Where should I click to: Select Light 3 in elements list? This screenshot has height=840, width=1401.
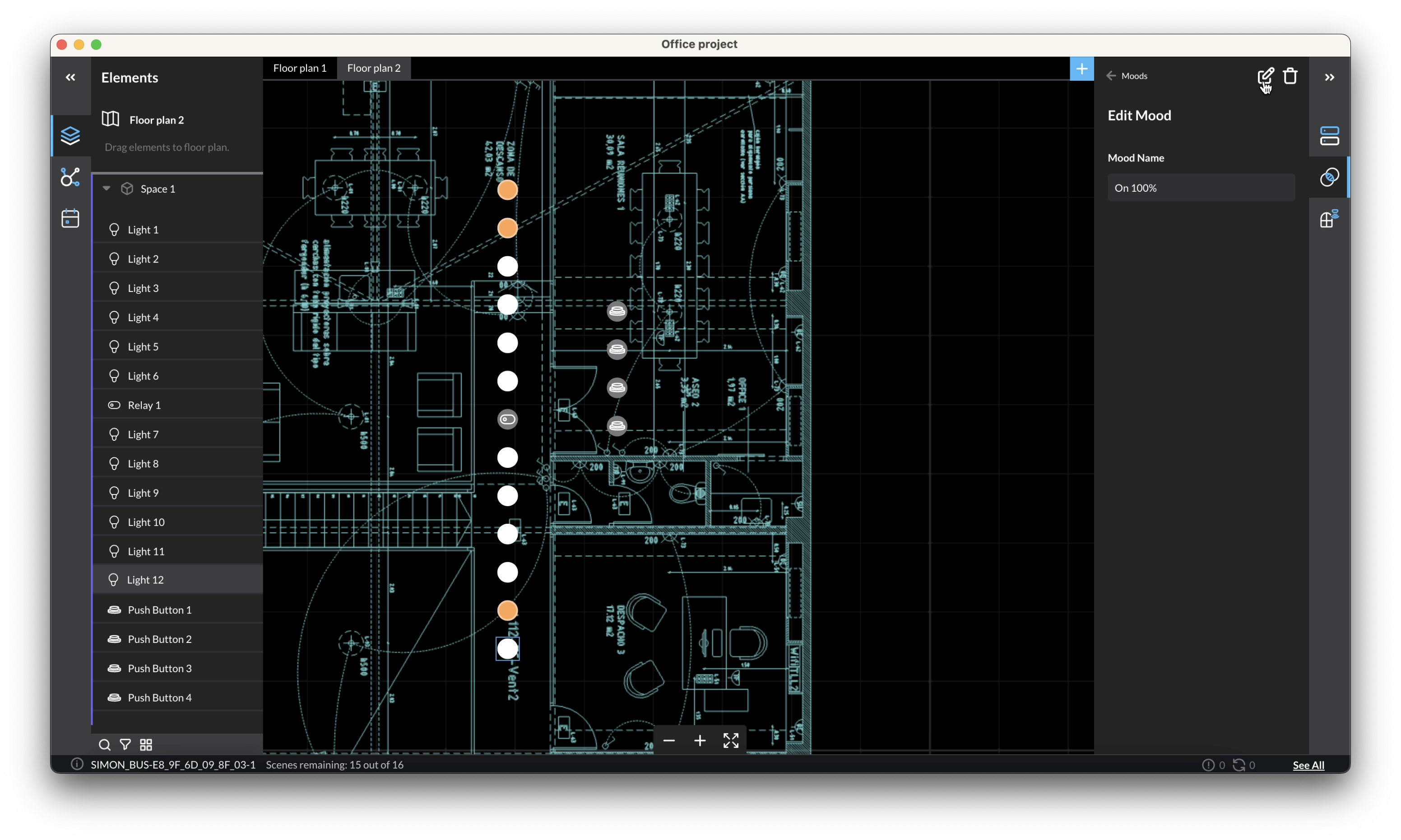tap(178, 288)
